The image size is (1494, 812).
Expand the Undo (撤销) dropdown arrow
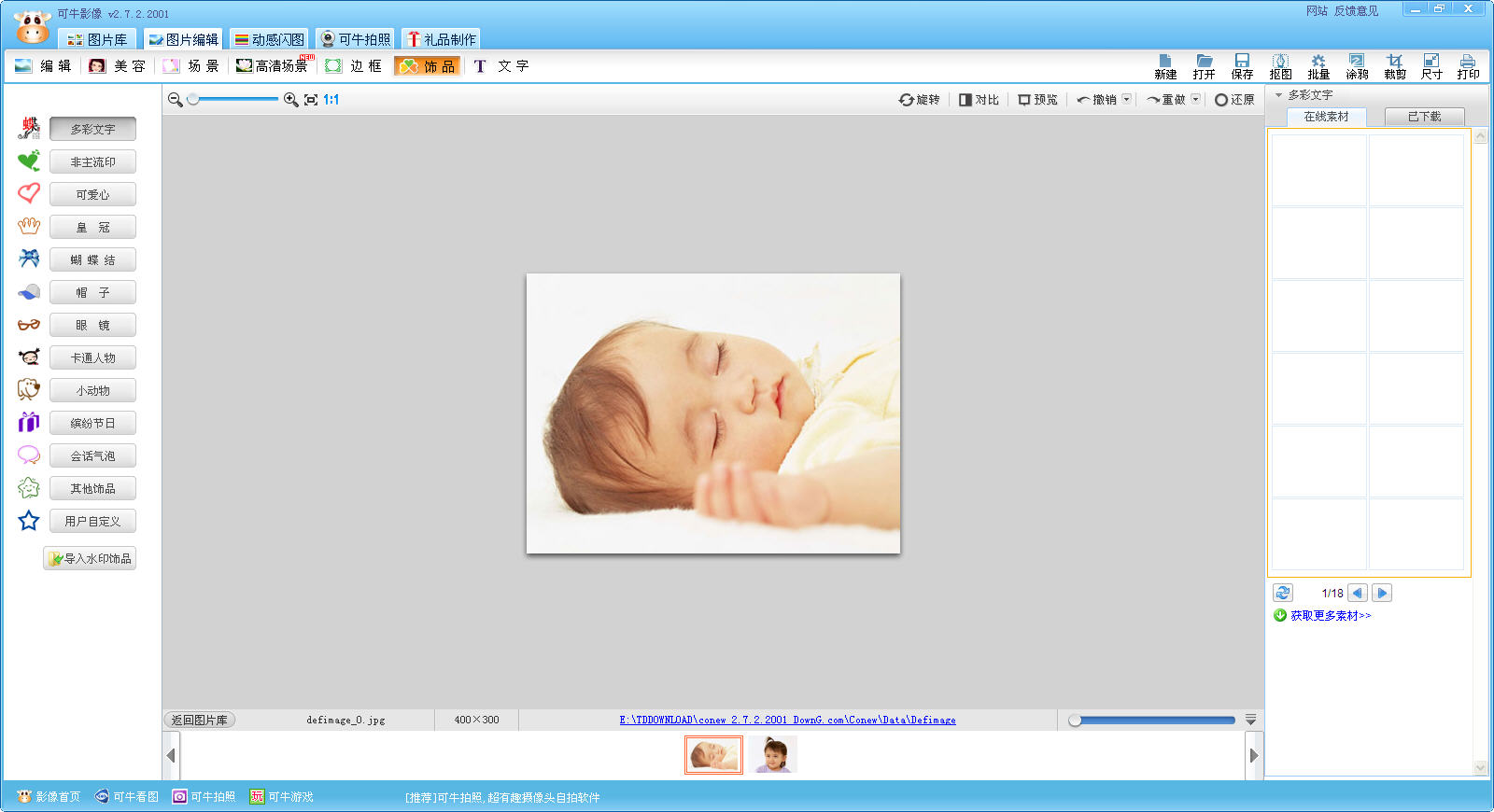click(x=1126, y=99)
